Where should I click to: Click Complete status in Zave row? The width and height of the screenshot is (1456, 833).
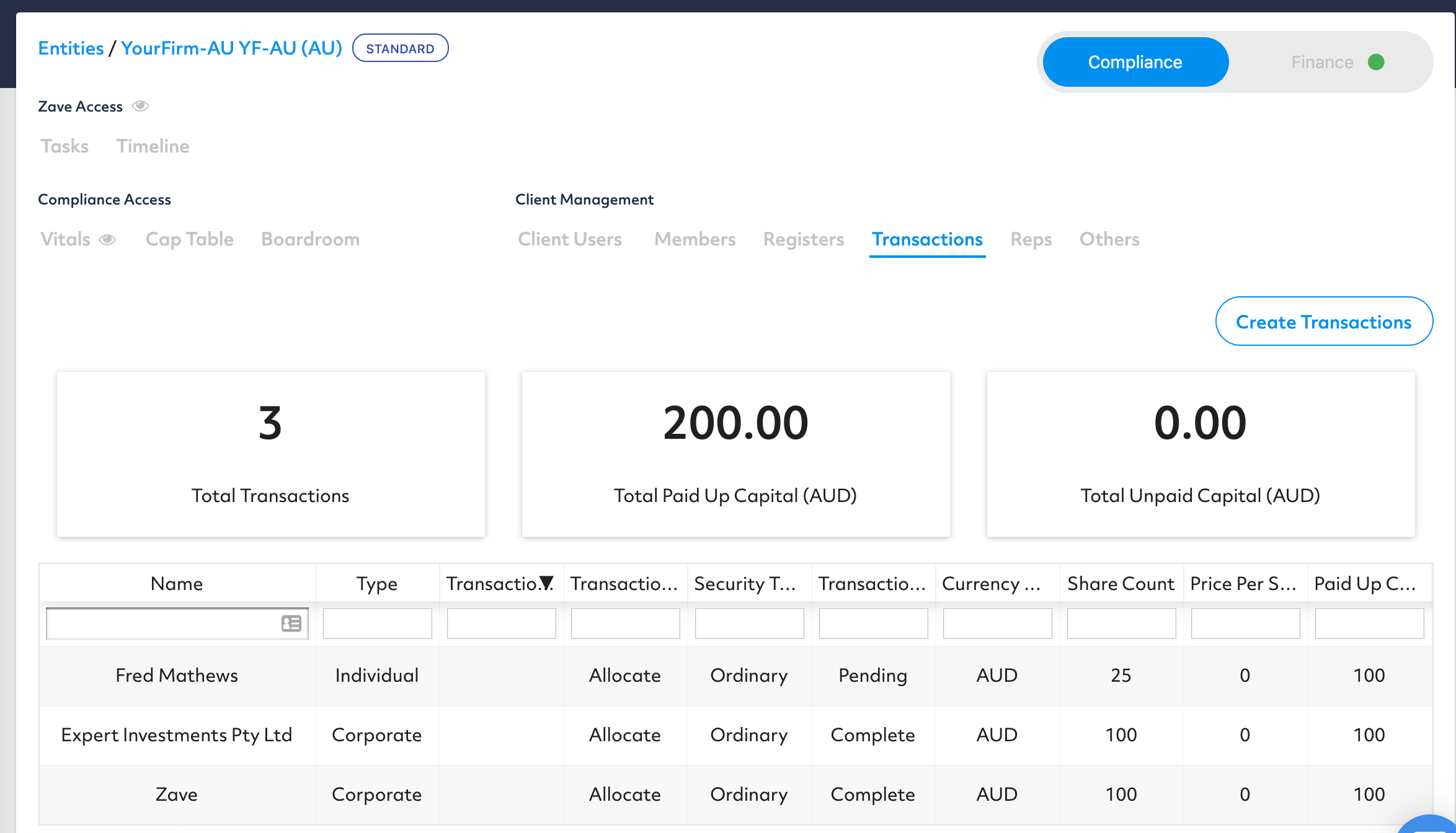coord(874,794)
